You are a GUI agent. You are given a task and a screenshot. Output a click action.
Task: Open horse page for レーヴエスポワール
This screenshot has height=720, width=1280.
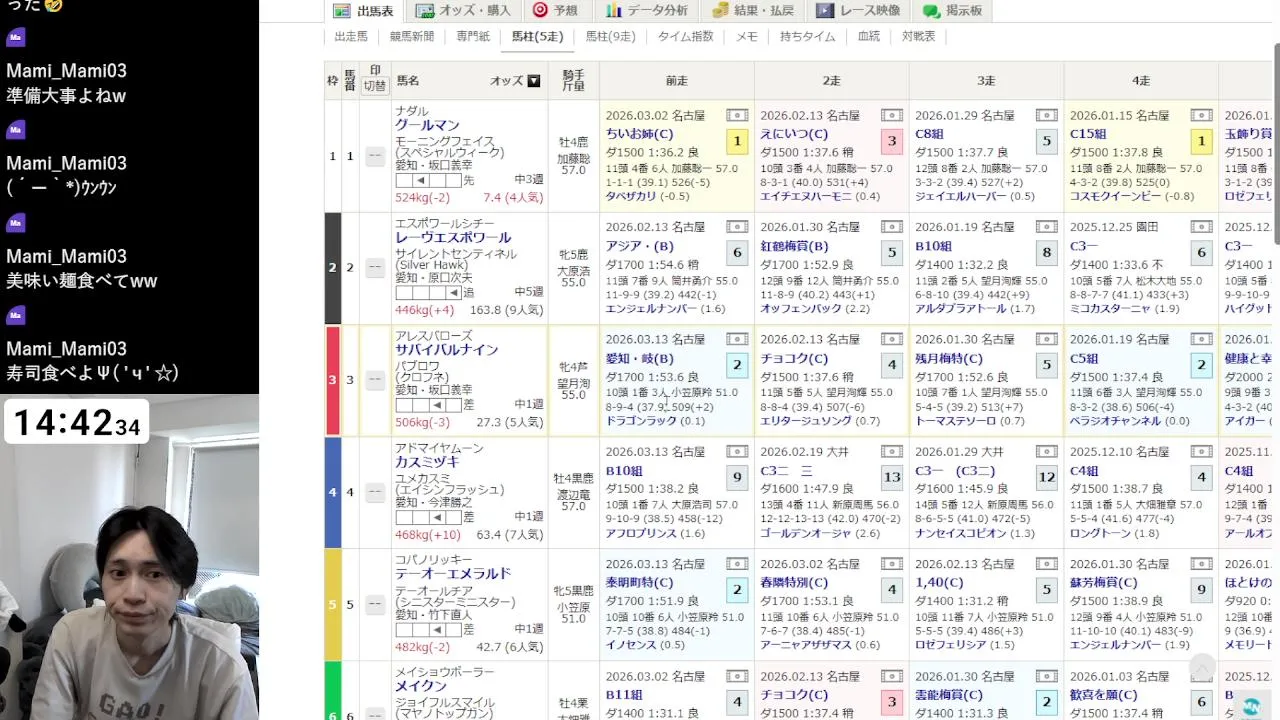pyautogui.click(x=453, y=238)
